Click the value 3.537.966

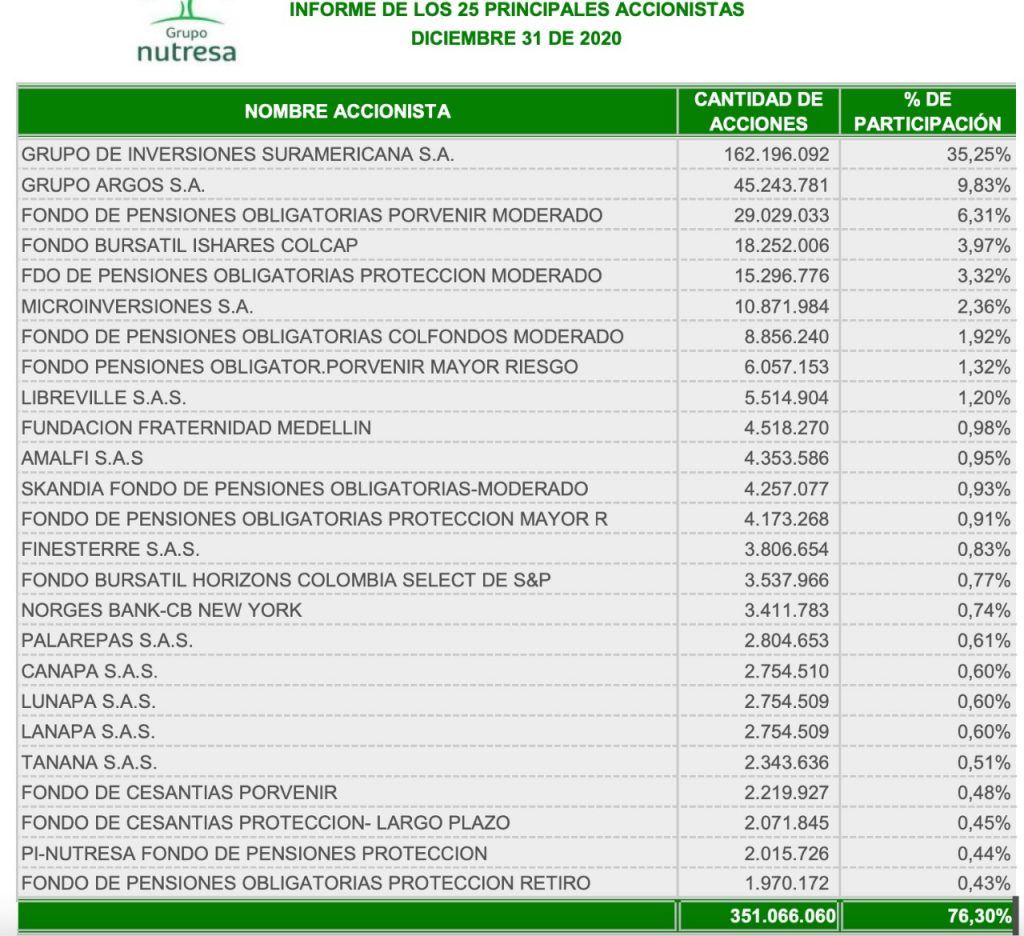coord(786,580)
